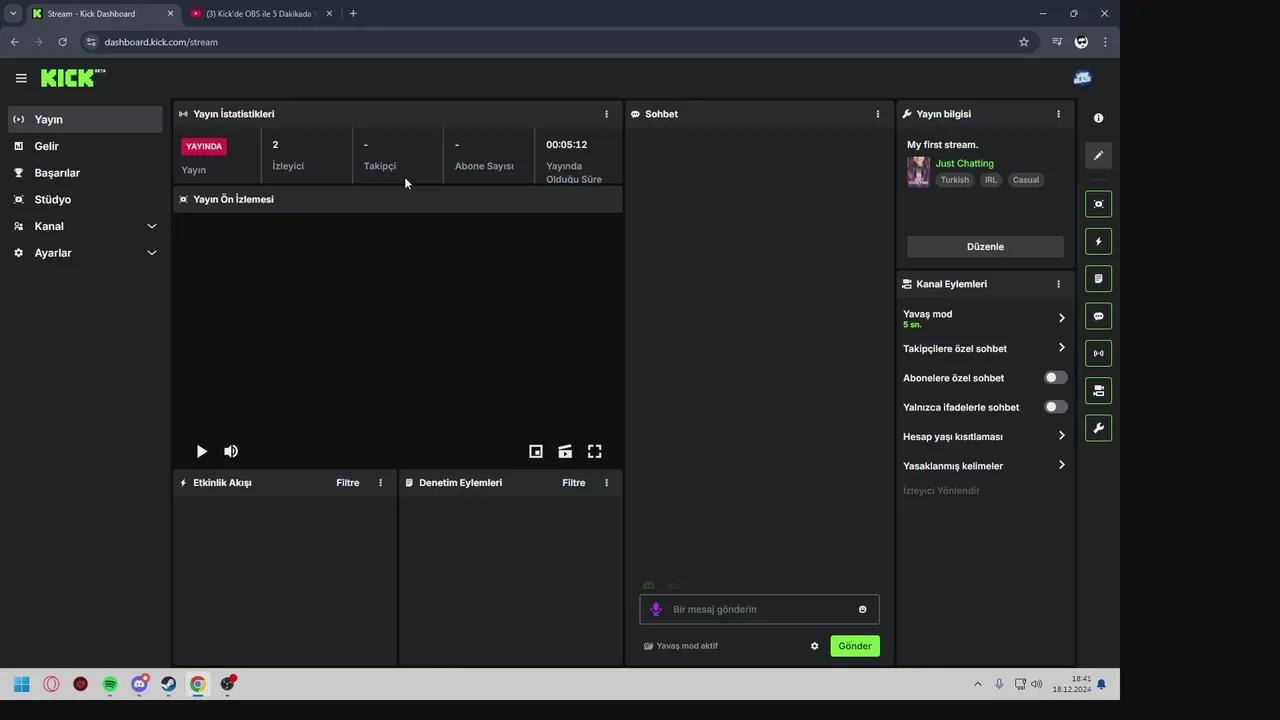Open Steam from the taskbar

click(169, 684)
